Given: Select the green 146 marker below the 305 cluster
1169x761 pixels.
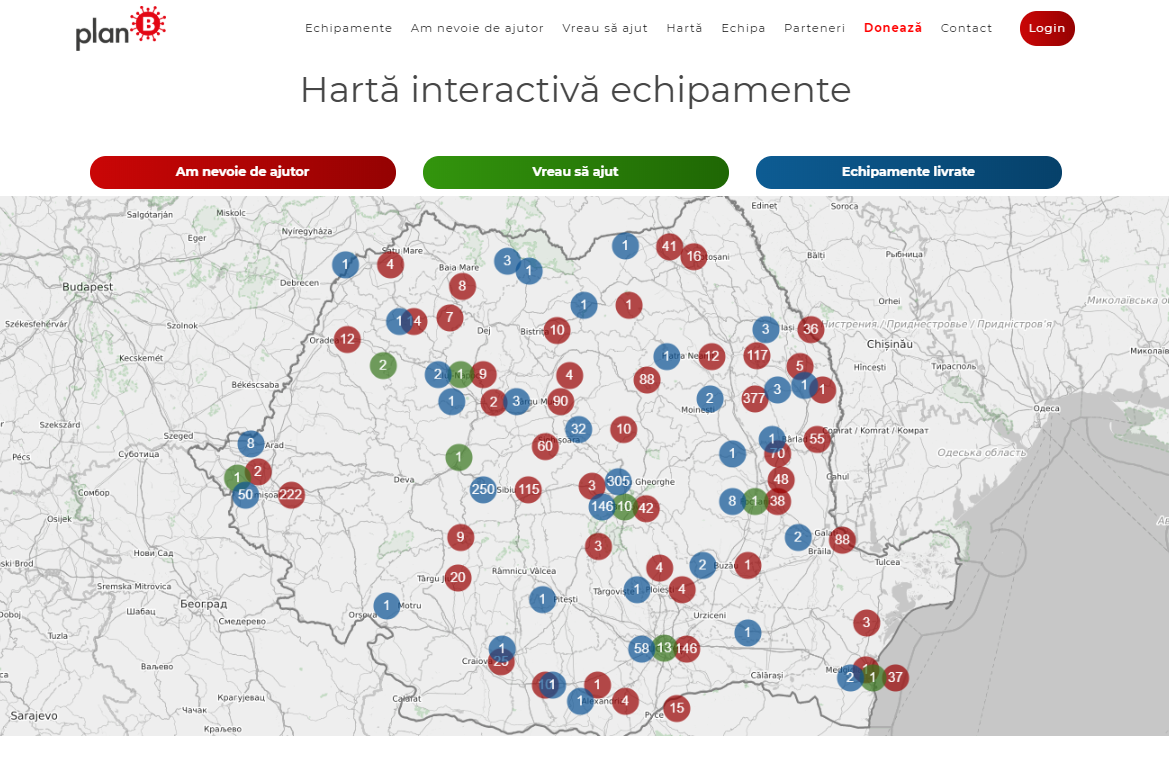Looking at the screenshot, I should (x=601, y=507).
